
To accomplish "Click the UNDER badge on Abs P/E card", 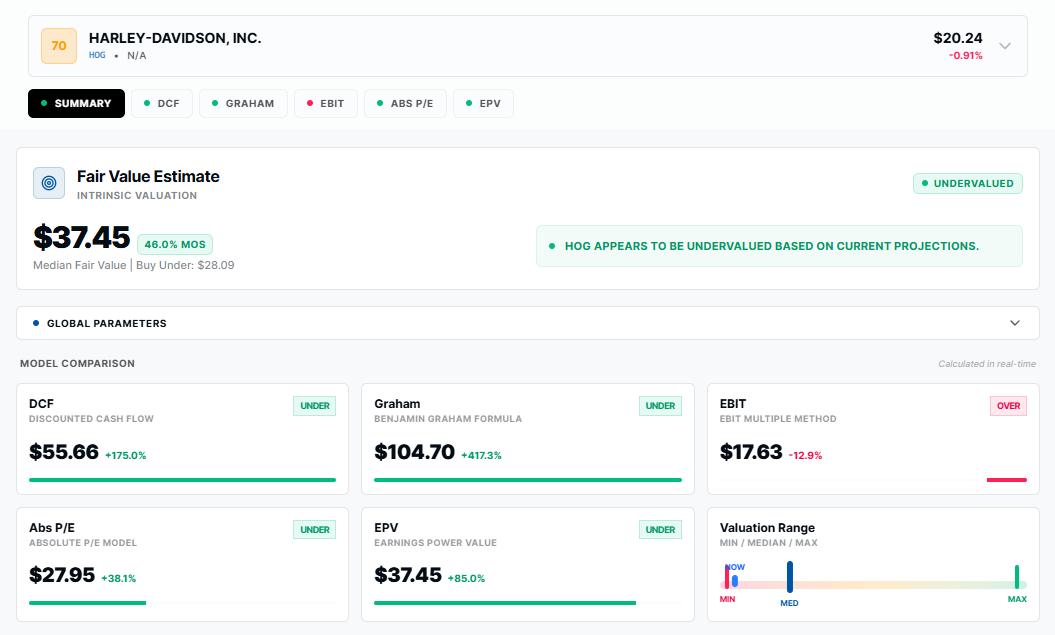I will (x=314, y=529).
